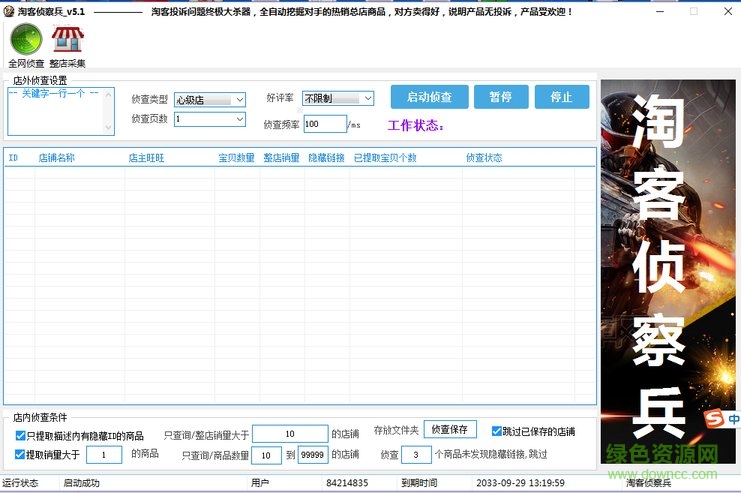Click the user ID 84214835

tap(347, 483)
